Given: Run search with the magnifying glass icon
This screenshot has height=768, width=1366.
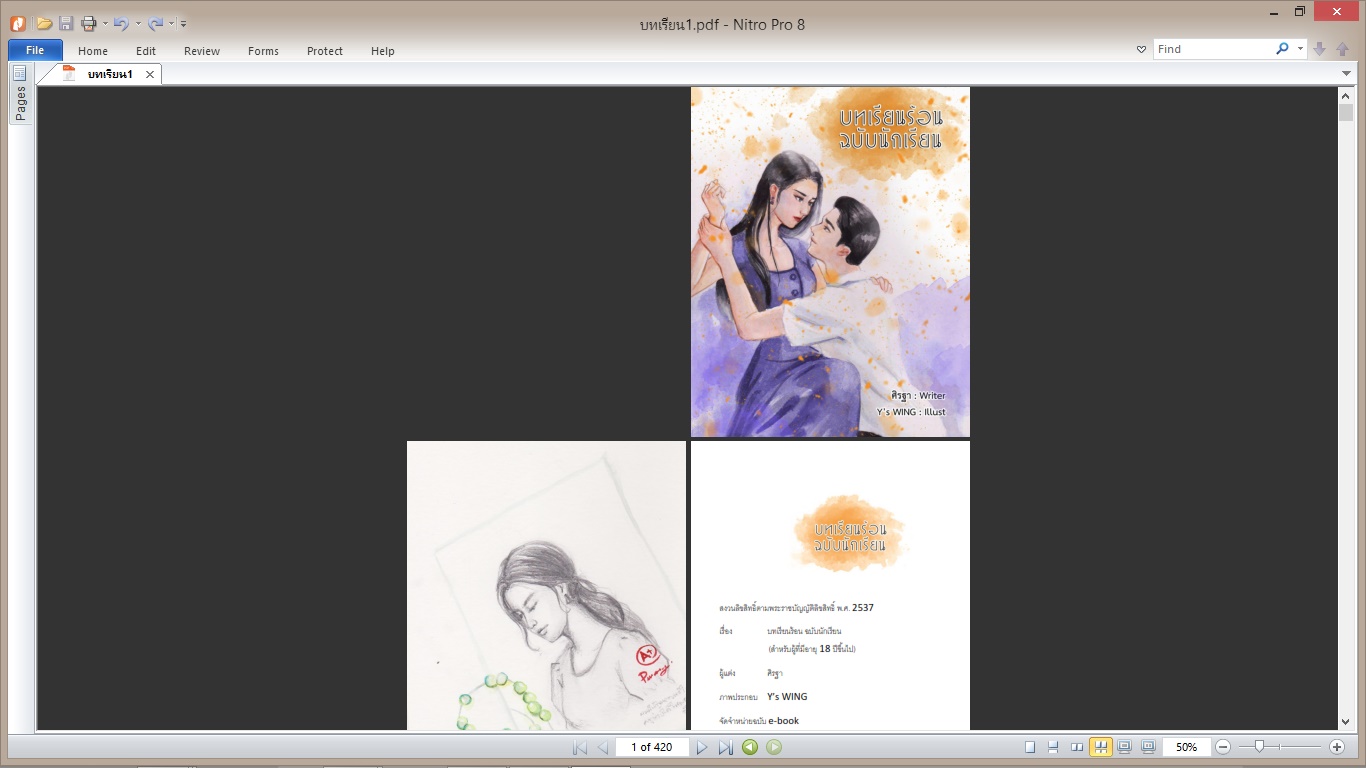Looking at the screenshot, I should click(x=1283, y=49).
